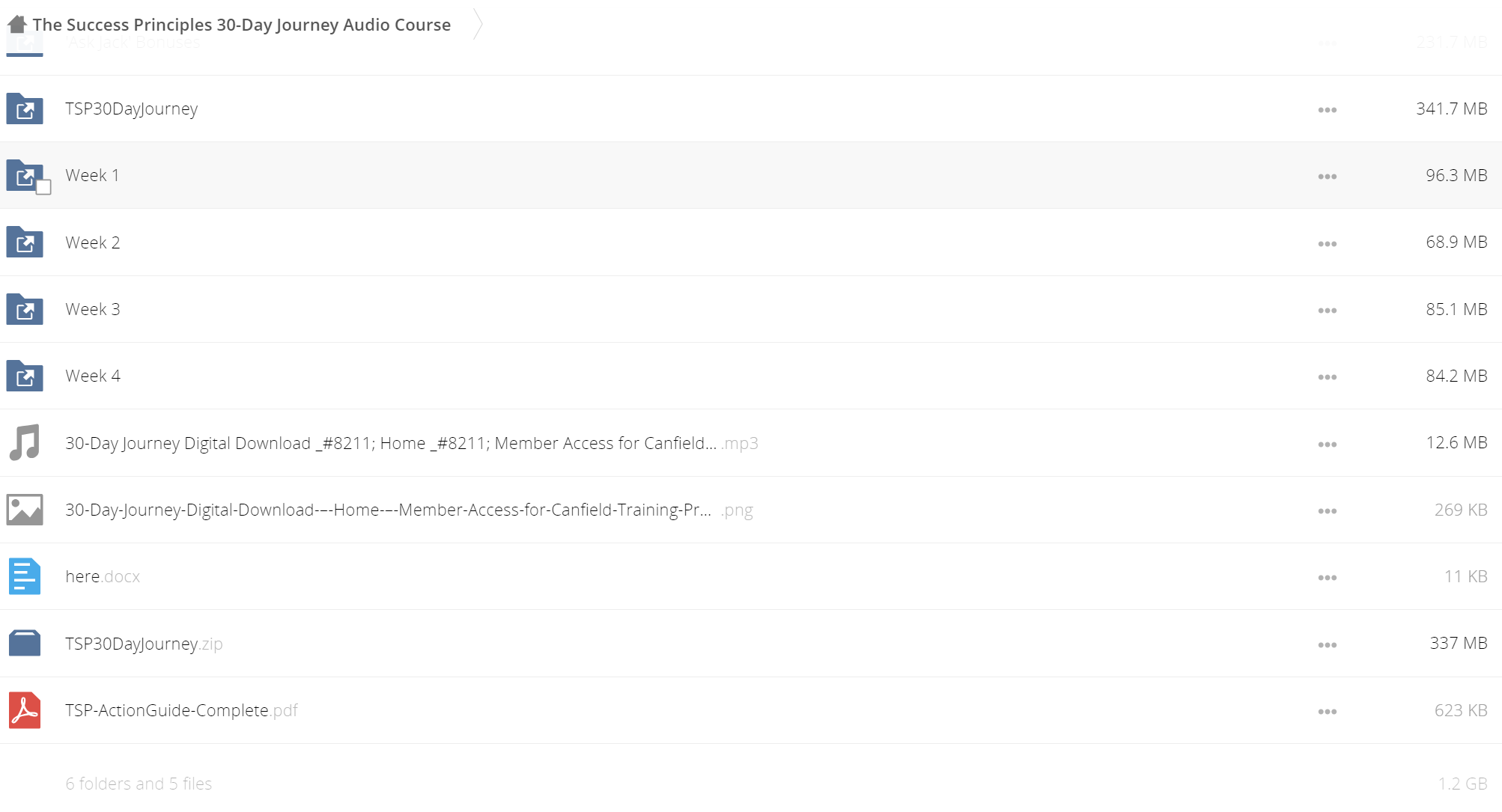Open more actions for Week 2

[x=1328, y=244]
